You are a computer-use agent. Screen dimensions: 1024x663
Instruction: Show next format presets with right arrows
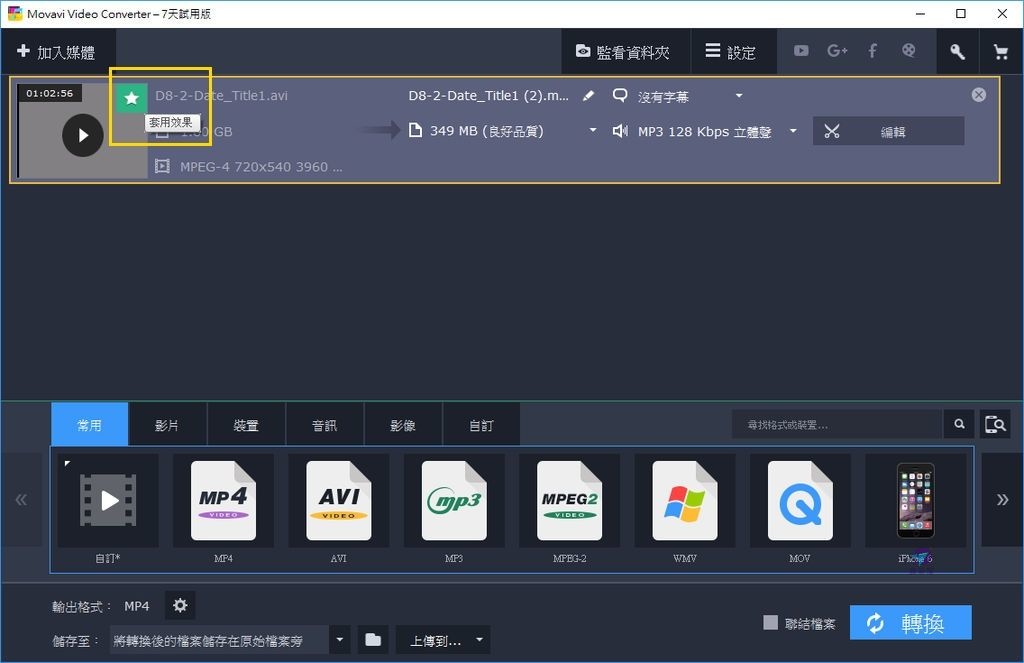pos(1002,500)
